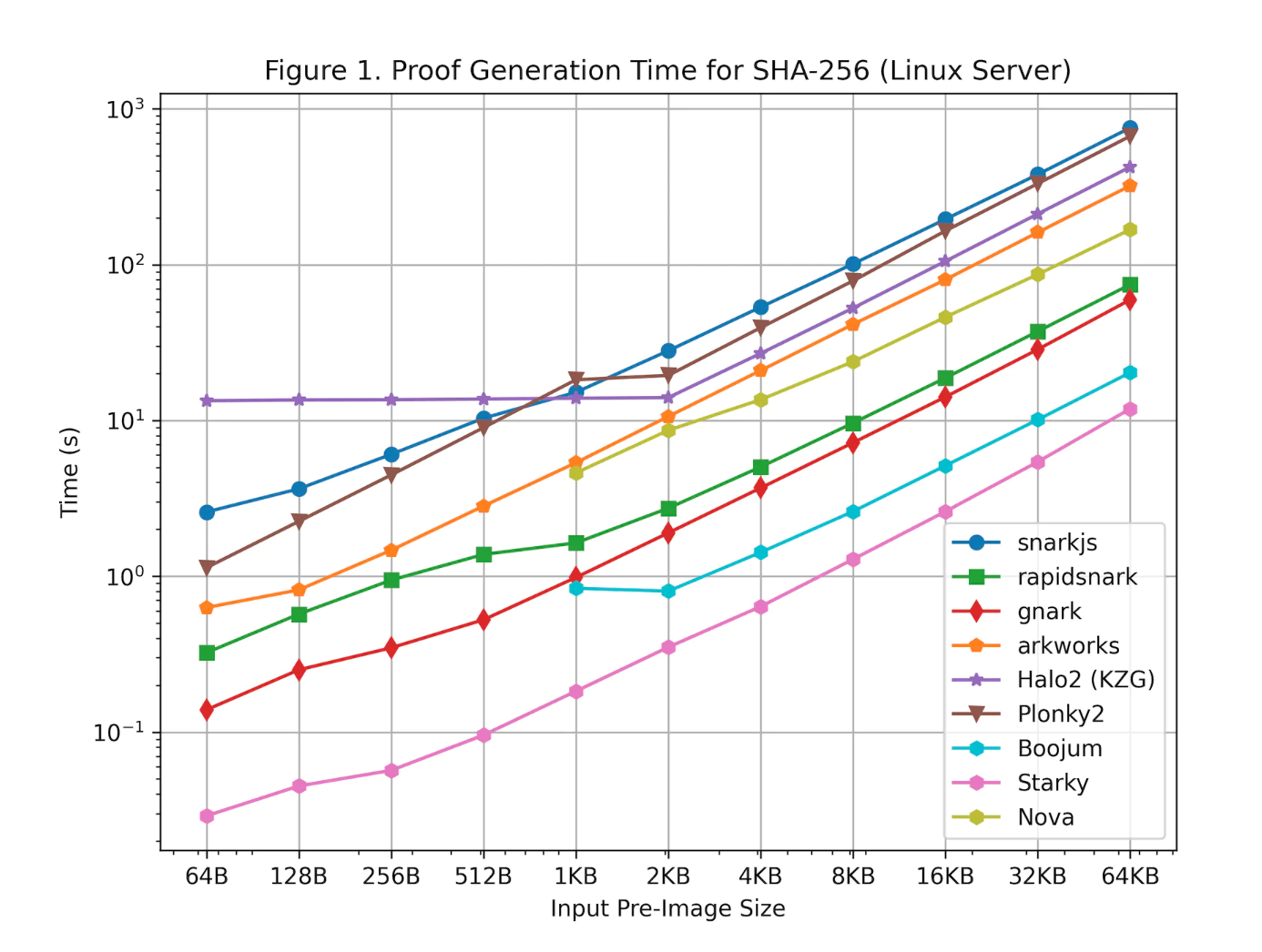Click the "64B" x-axis tick label
Screen dimensions: 1262x952
207,876
